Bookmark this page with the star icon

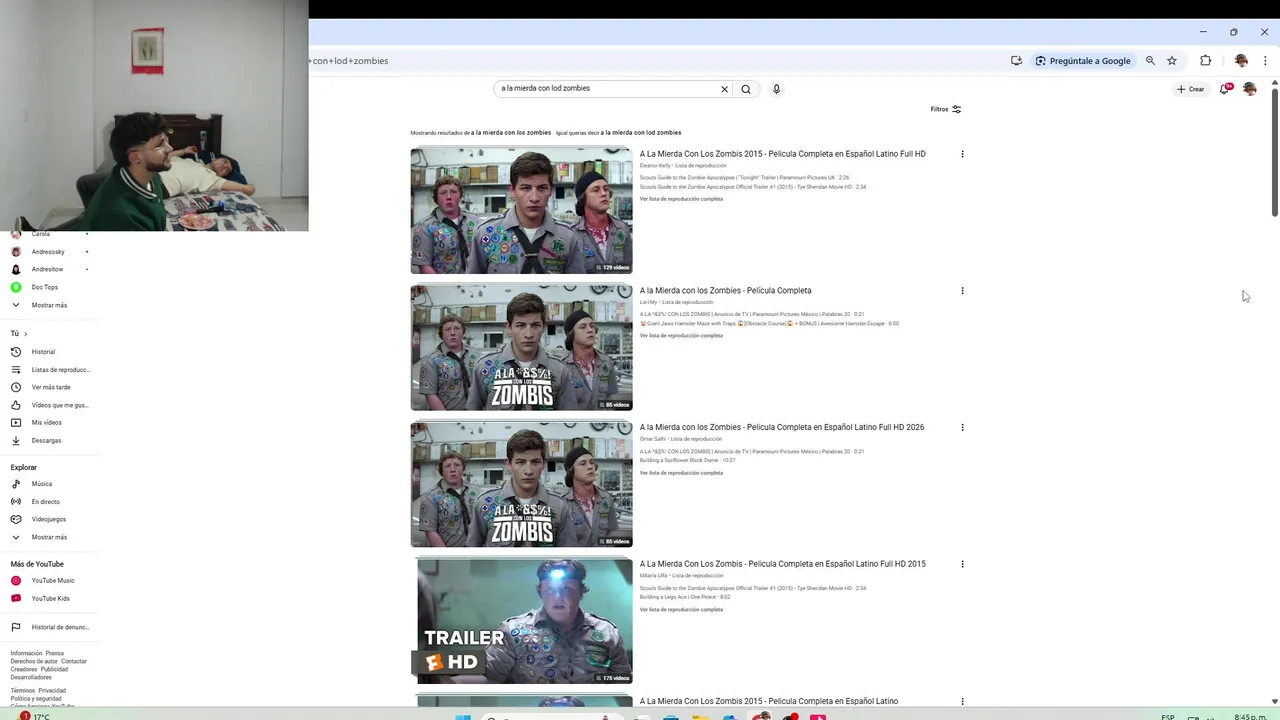click(1172, 61)
